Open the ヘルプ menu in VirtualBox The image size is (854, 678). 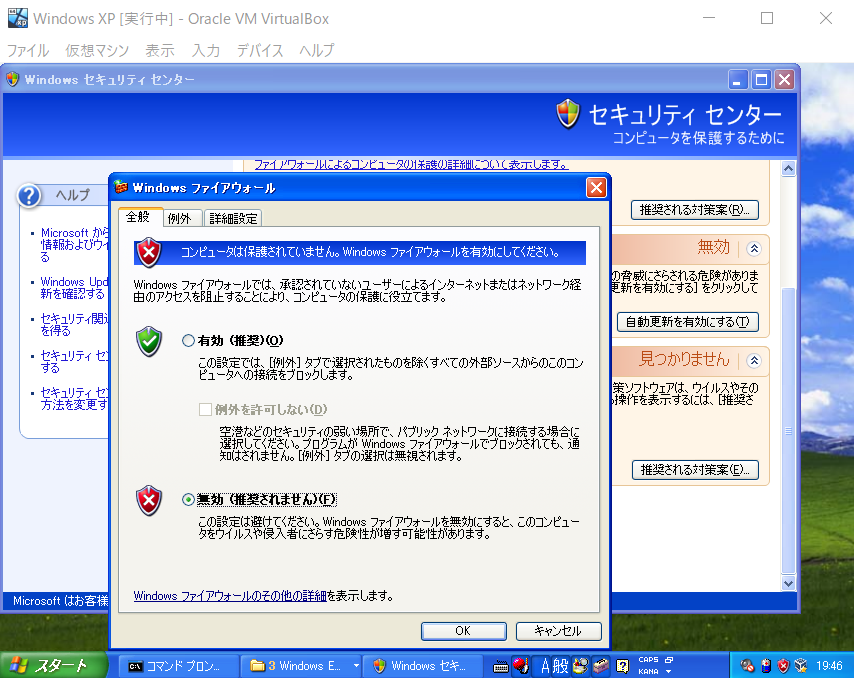tap(316, 51)
